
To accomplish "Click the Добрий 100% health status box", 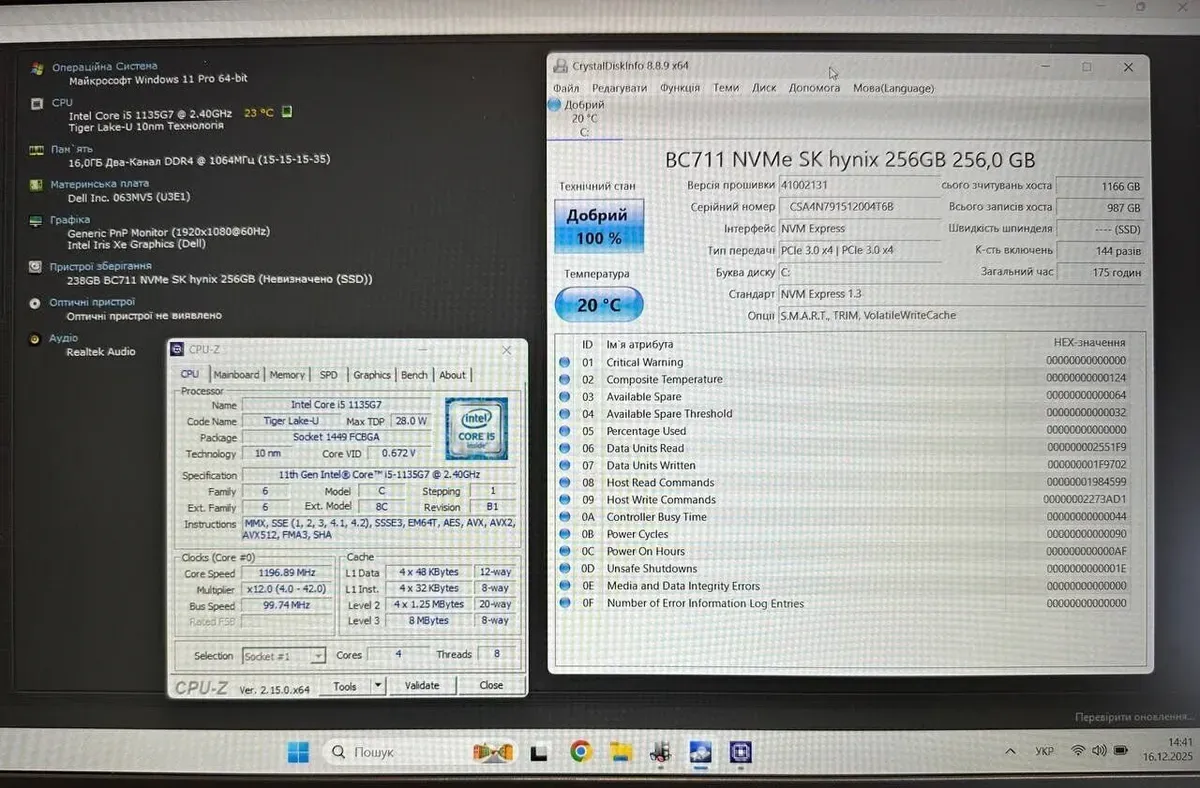I will [x=599, y=226].
